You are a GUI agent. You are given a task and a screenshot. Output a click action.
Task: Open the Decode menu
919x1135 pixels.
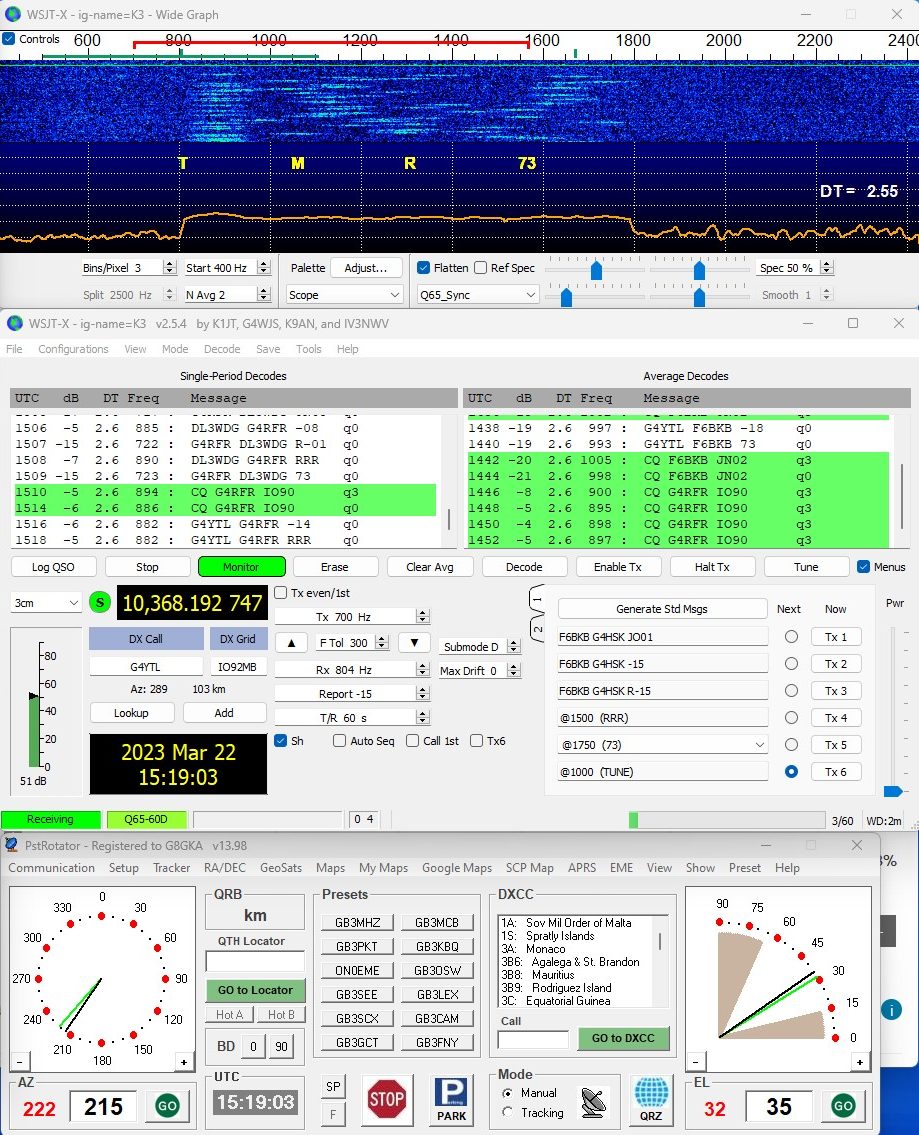[222, 349]
